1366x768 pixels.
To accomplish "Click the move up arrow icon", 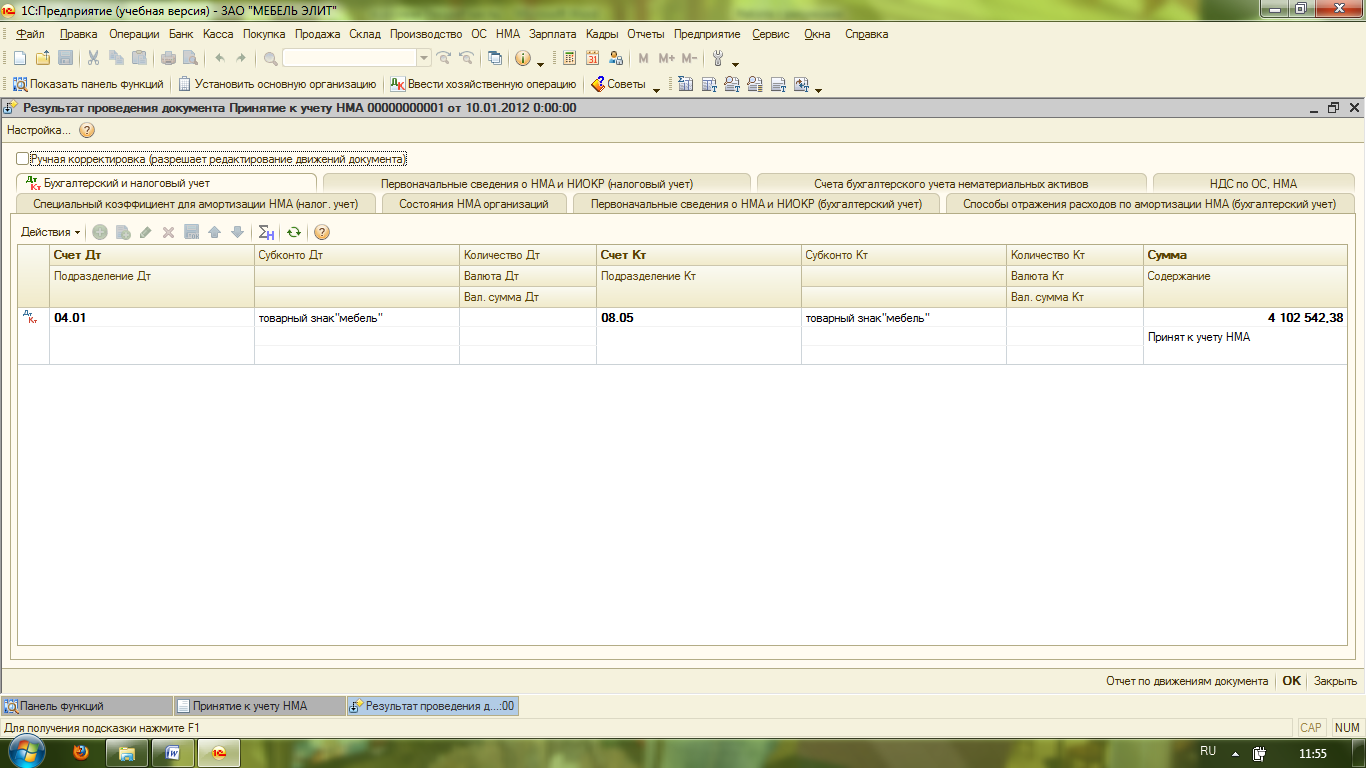I will pos(214,232).
